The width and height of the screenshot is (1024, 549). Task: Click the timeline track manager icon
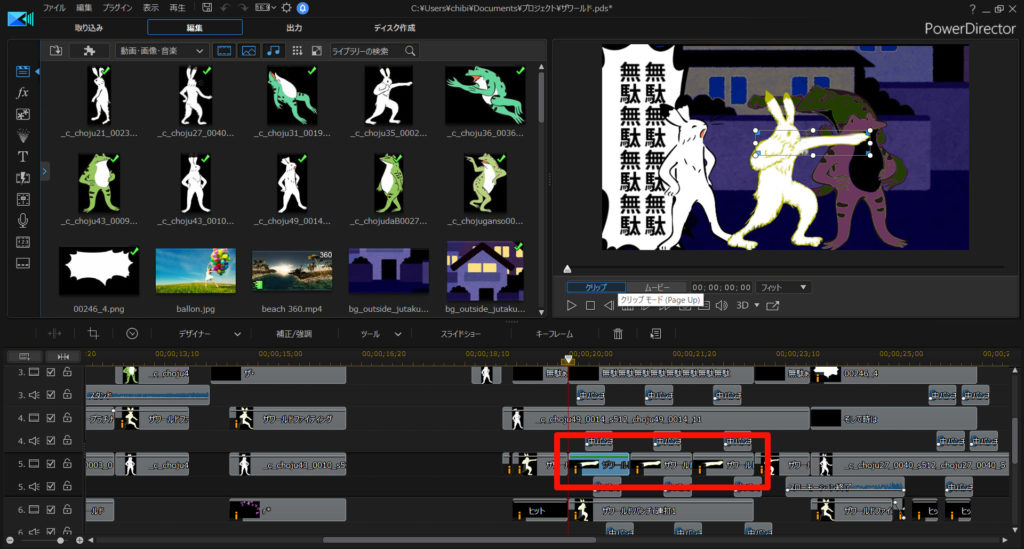pyautogui.click(x=24, y=356)
